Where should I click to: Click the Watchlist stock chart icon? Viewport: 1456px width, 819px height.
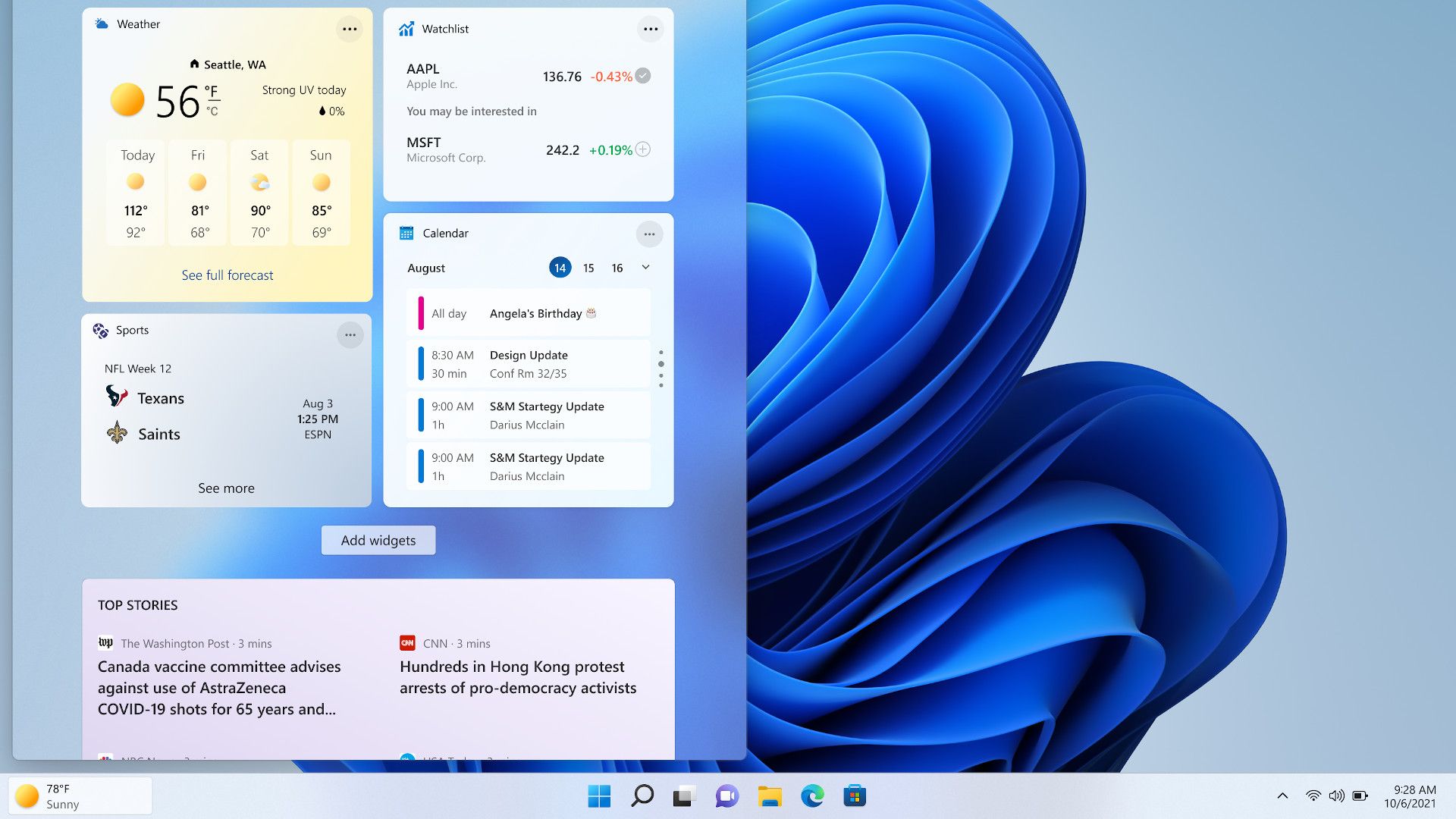406,29
